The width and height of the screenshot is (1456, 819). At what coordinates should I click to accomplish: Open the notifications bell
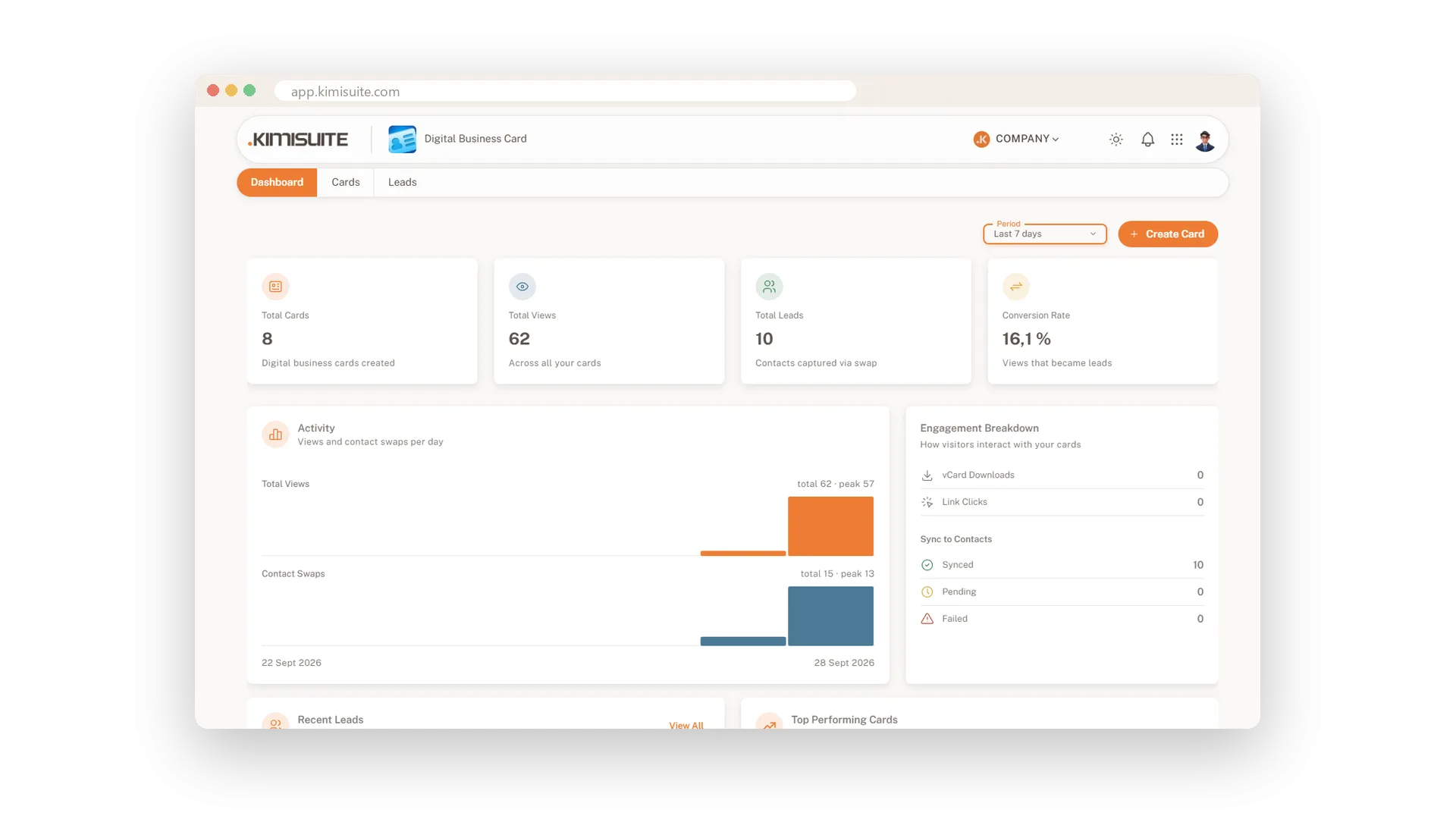[x=1148, y=140]
